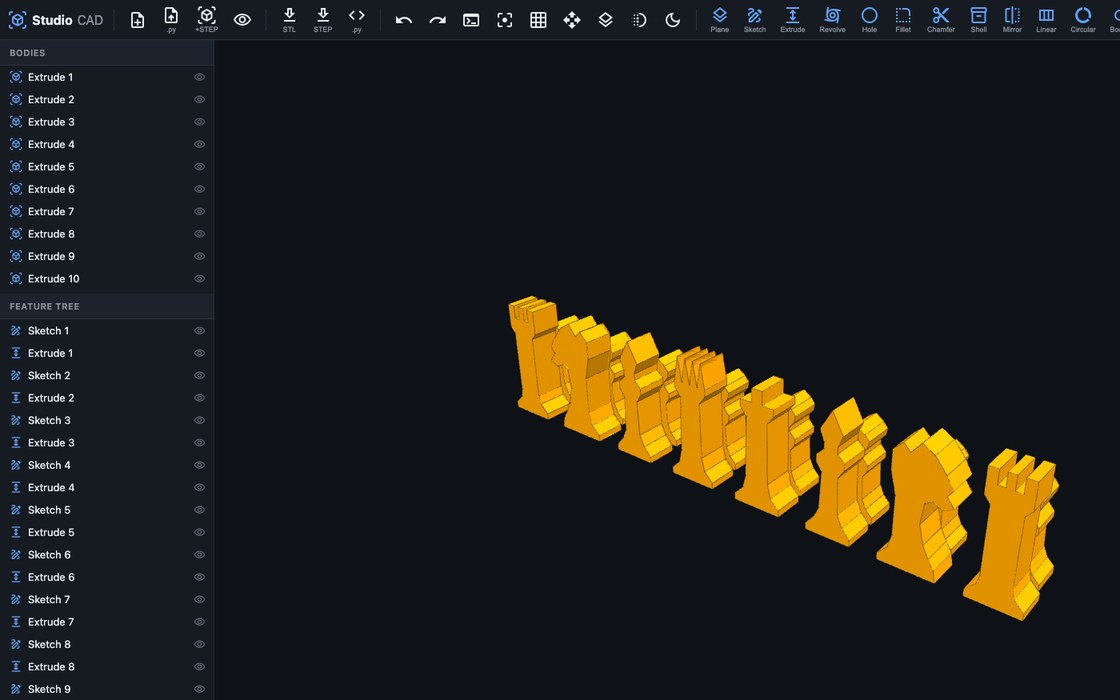Screen dimensions: 1120x700
Task: Undo the last action
Action: click(x=404, y=20)
